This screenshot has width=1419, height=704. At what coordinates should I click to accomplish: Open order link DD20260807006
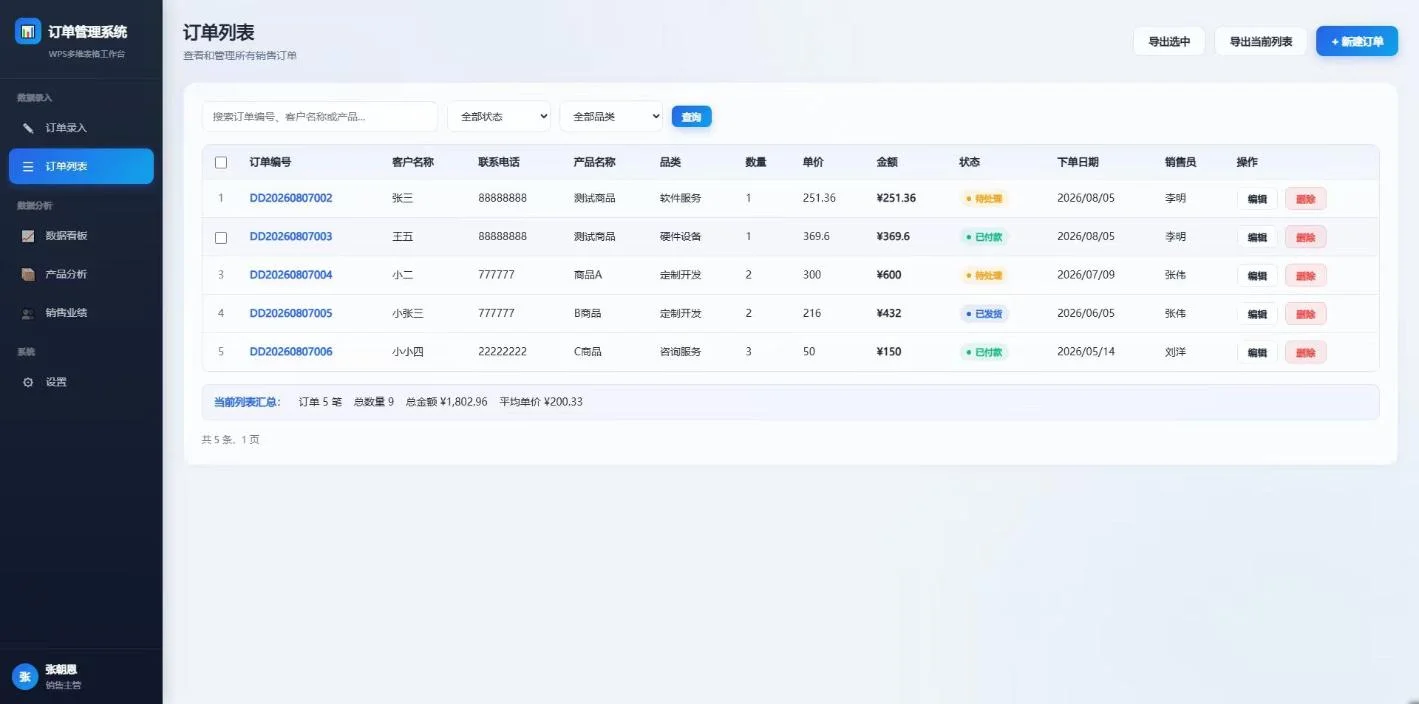(291, 352)
